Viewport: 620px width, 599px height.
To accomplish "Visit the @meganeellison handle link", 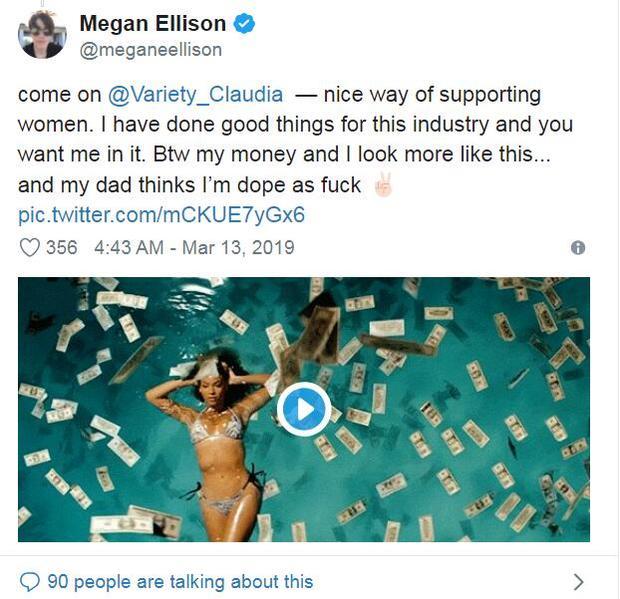I will click(151, 50).
